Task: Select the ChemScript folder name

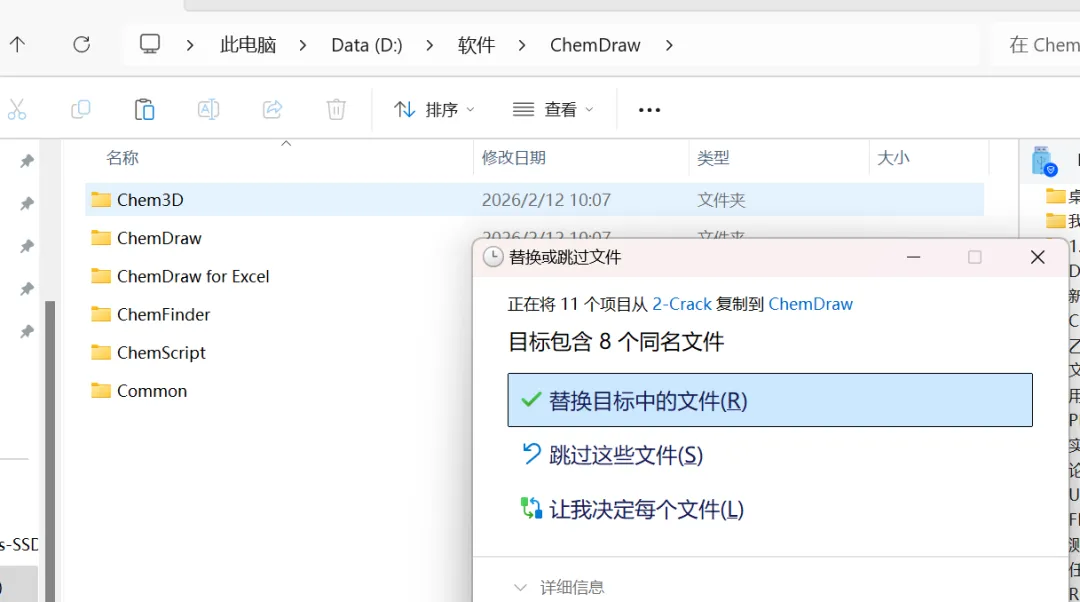Action: click(x=161, y=353)
